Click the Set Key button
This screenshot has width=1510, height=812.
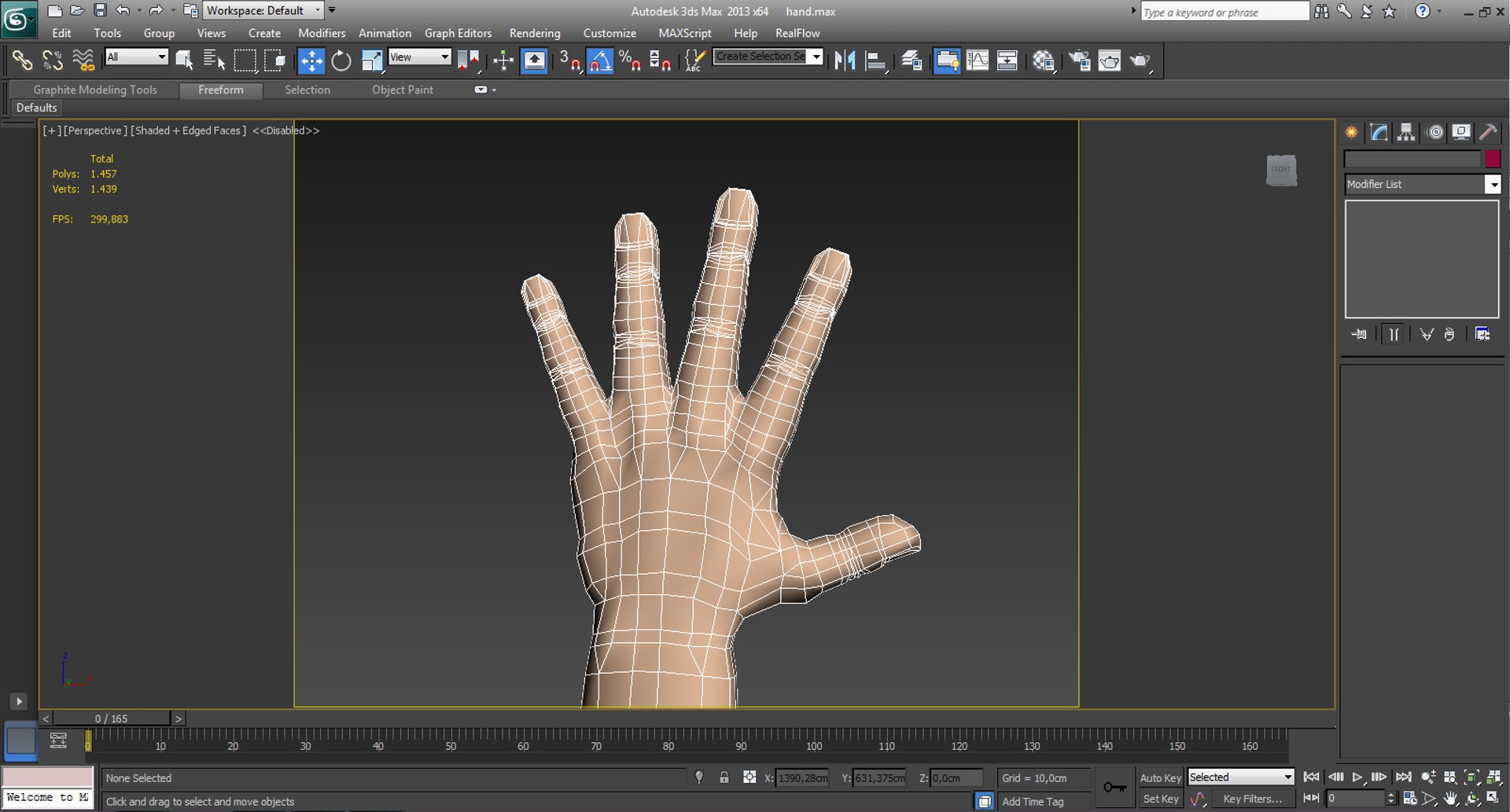point(1160,799)
